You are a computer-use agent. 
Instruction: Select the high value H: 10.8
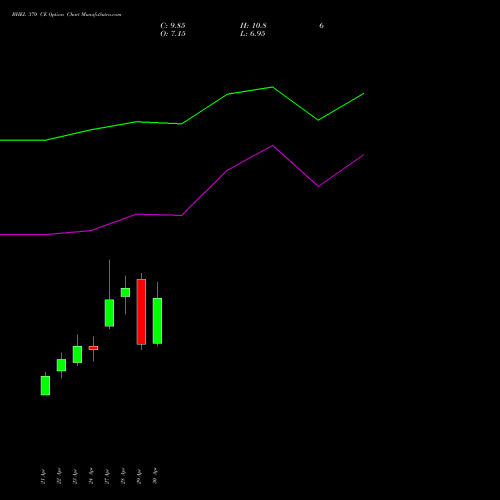(x=253, y=26)
